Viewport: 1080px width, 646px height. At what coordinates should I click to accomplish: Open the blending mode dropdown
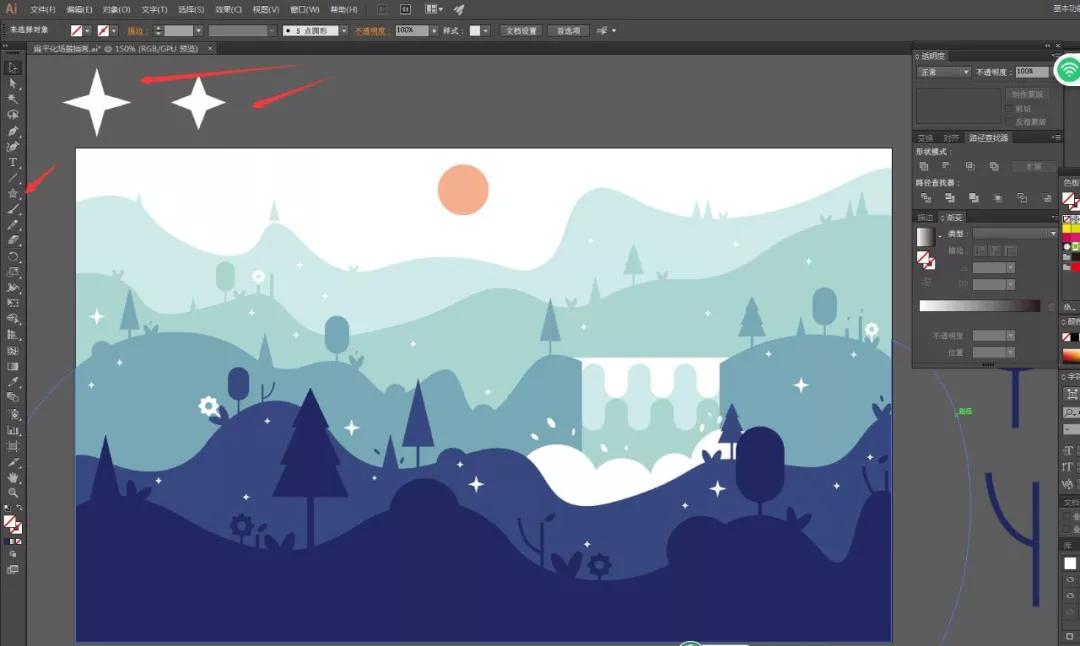coord(944,72)
